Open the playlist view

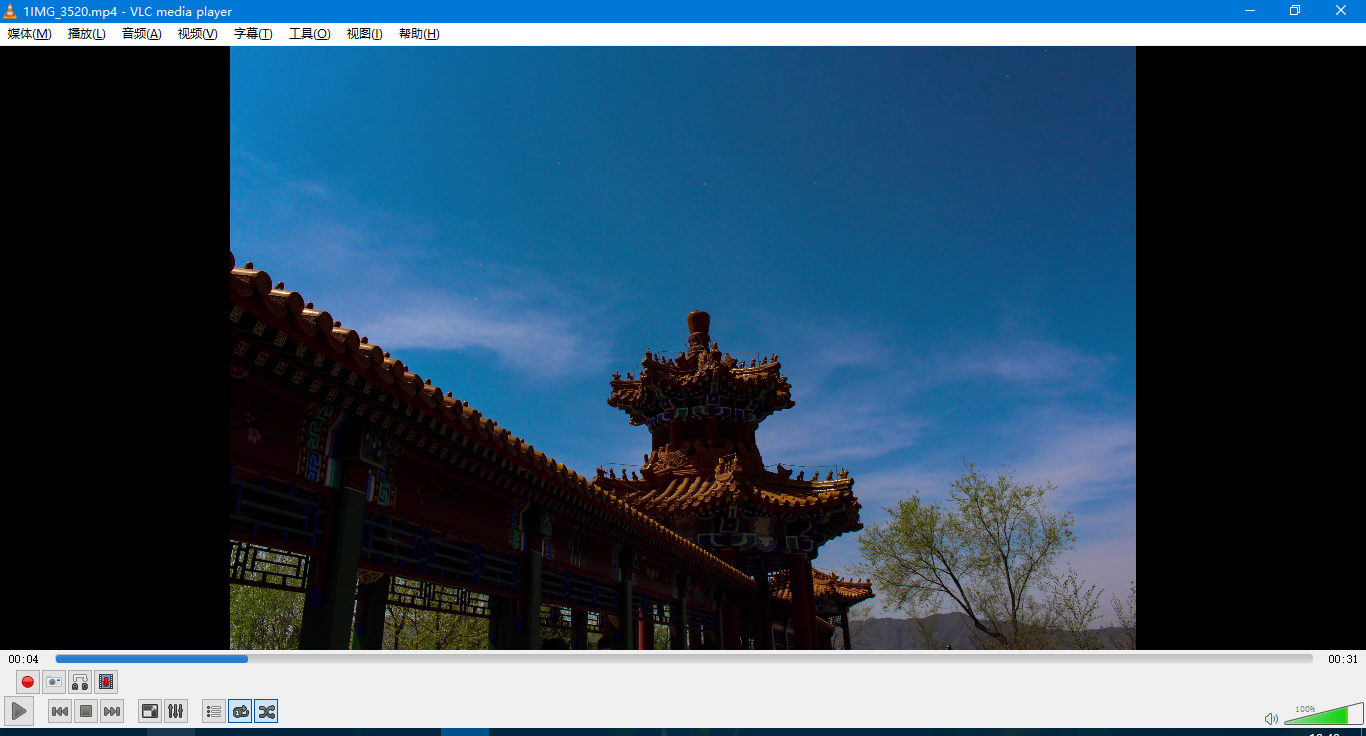pos(214,711)
